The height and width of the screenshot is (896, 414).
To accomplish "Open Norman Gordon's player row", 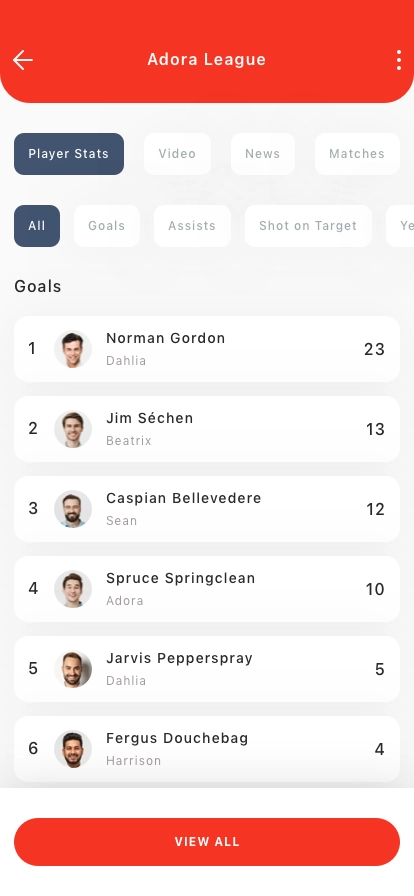I will pyautogui.click(x=207, y=349).
